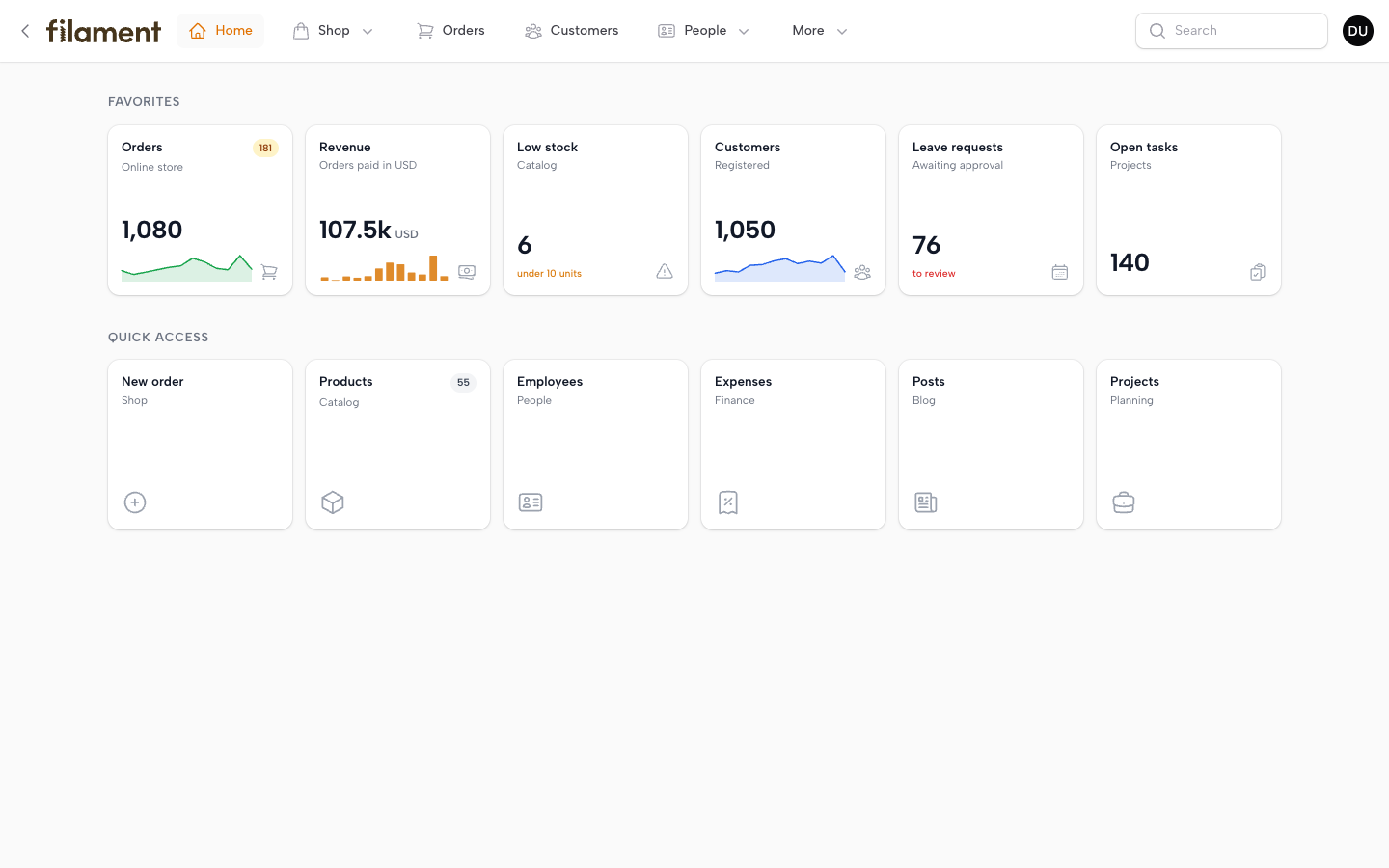Click the plus circle icon on New order
1389x868 pixels.
click(x=135, y=502)
